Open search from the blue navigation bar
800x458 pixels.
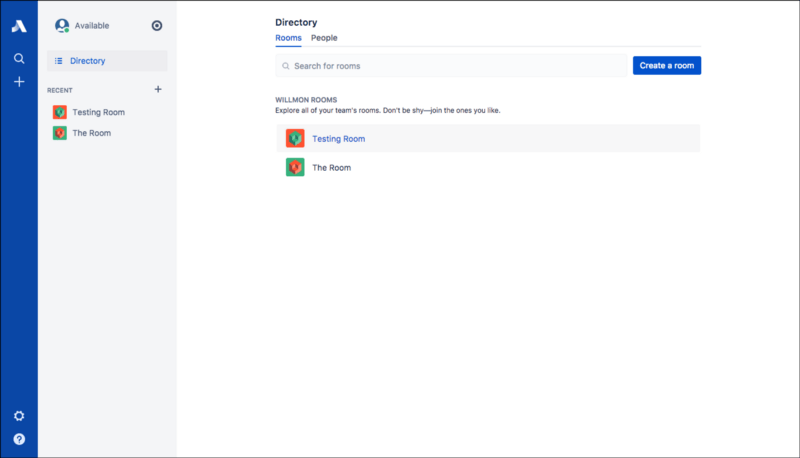pyautogui.click(x=18, y=59)
